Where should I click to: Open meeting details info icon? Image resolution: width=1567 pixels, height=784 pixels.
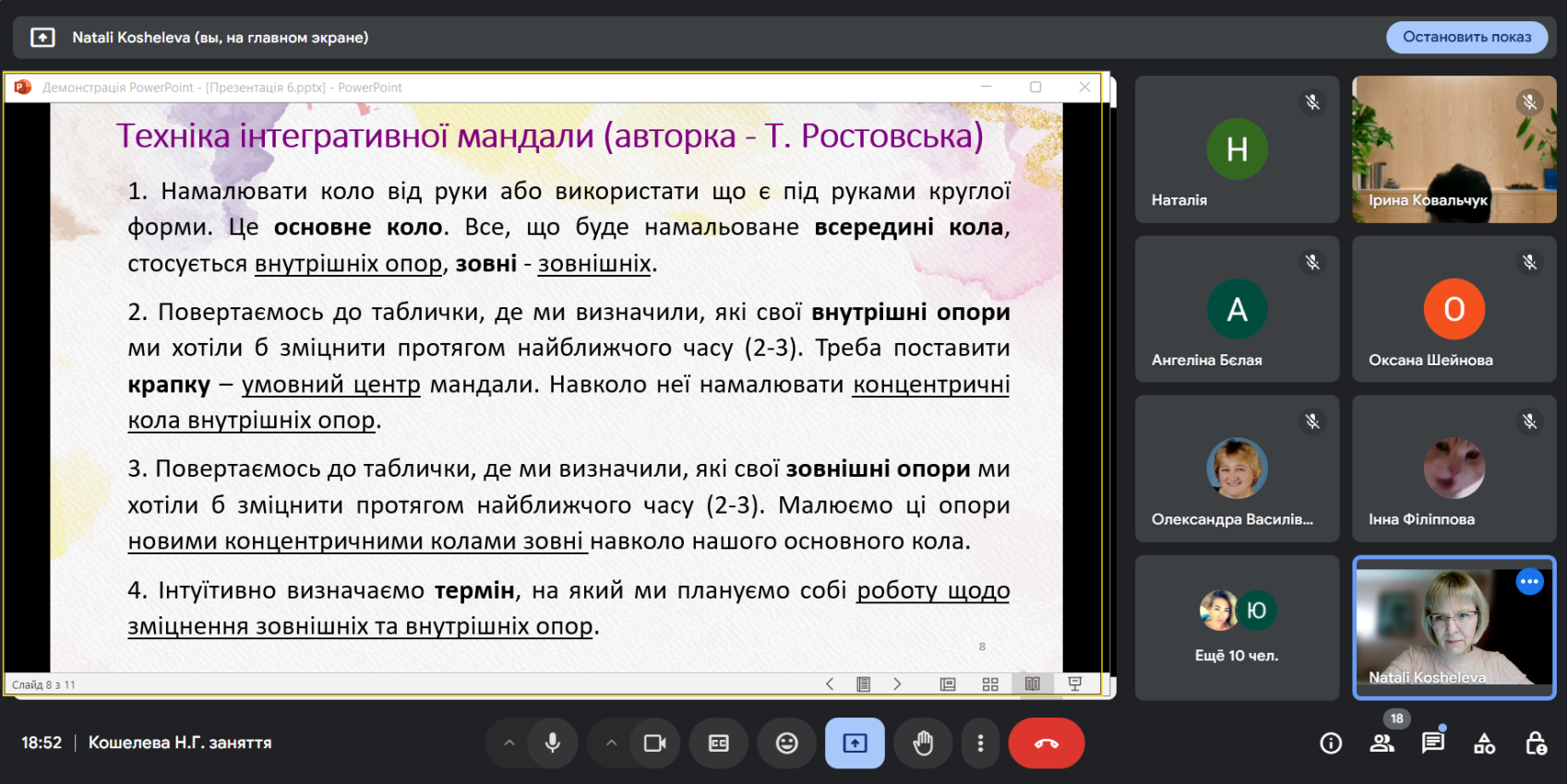[x=1331, y=743]
